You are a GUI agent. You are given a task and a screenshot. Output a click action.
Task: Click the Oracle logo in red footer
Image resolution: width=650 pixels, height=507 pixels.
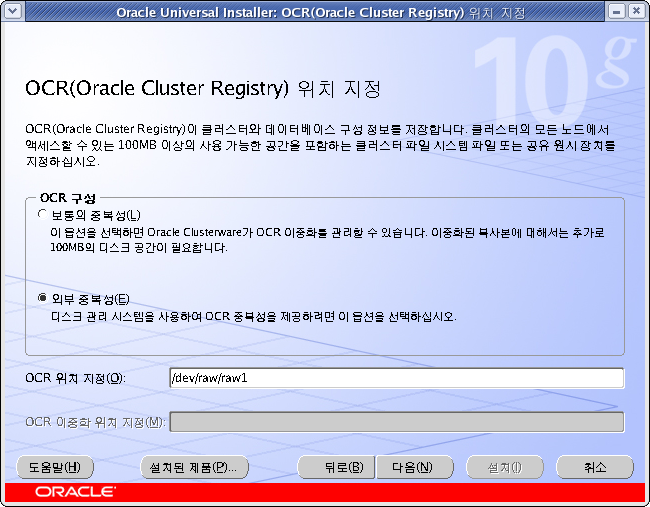pyautogui.click(x=75, y=492)
